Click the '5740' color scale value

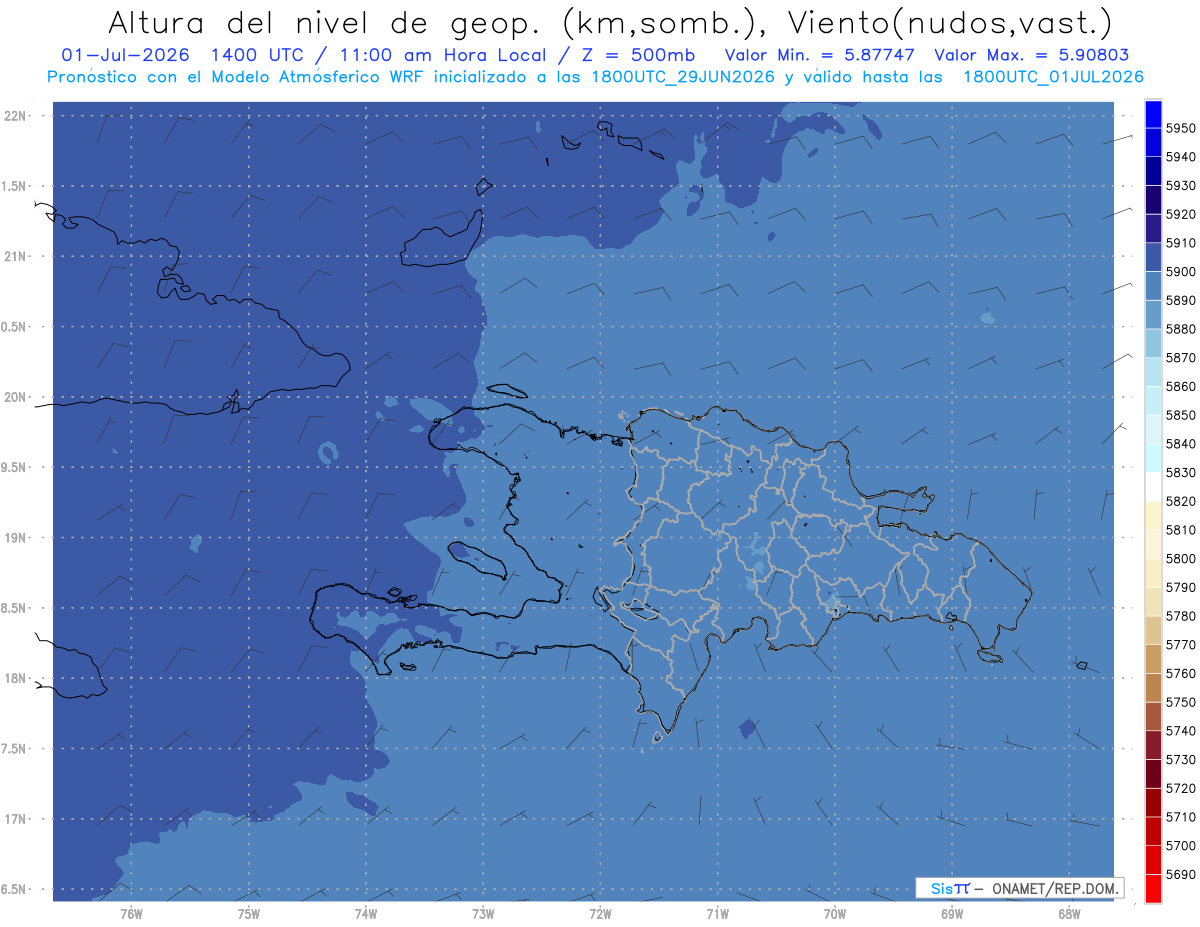(x=1180, y=731)
